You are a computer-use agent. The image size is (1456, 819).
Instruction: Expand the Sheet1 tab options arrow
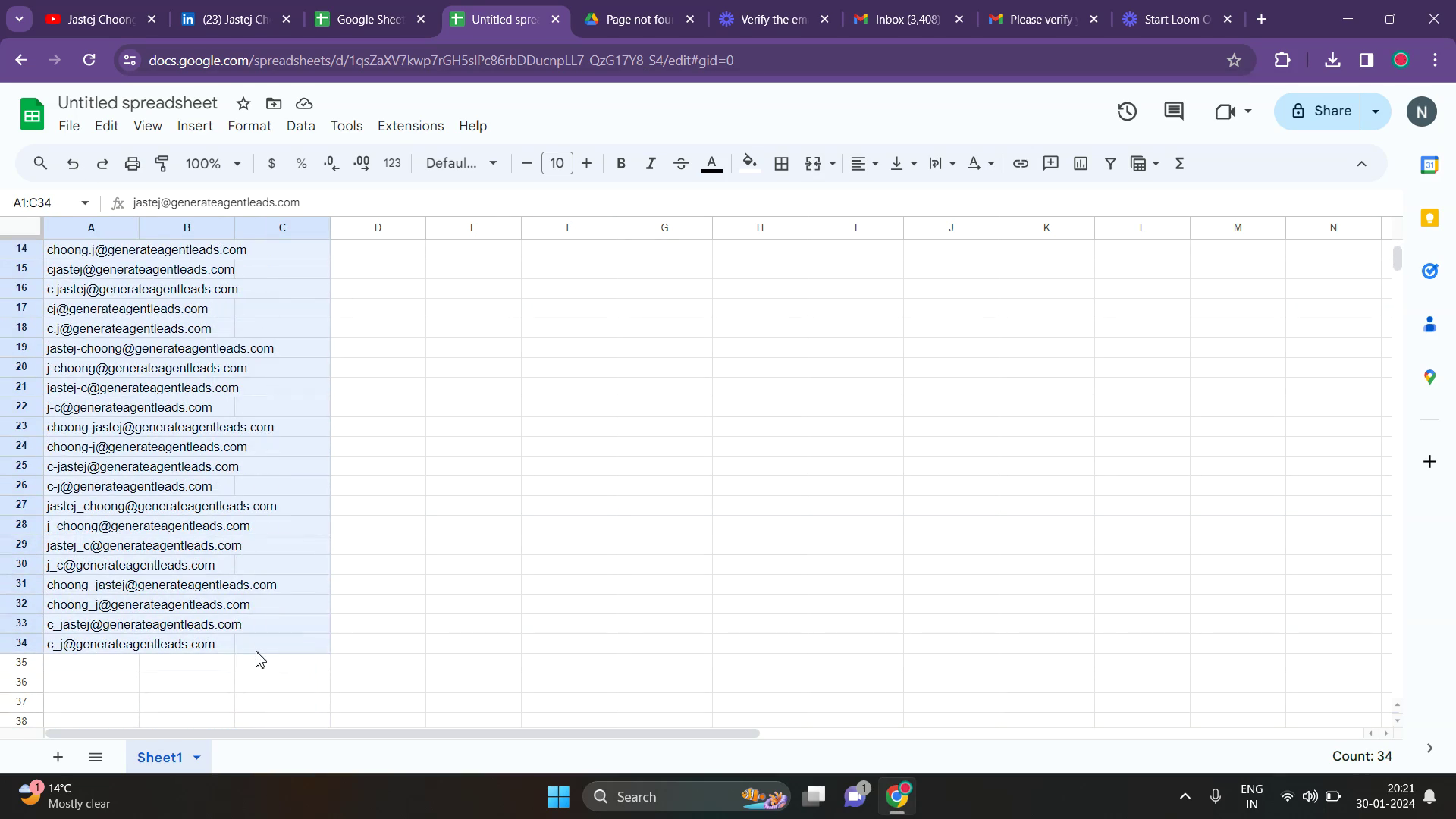point(197,758)
